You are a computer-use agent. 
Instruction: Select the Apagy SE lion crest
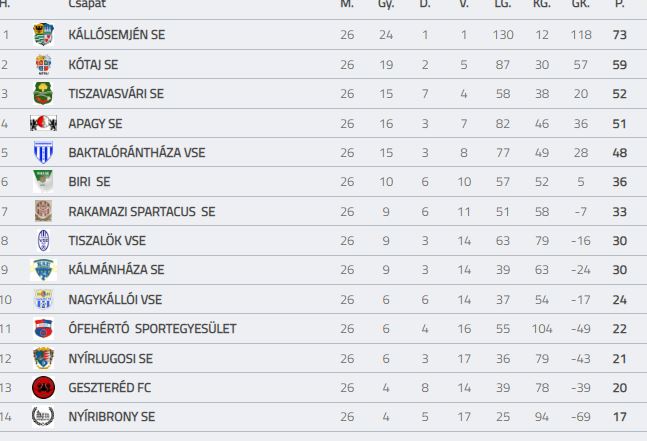pos(43,123)
